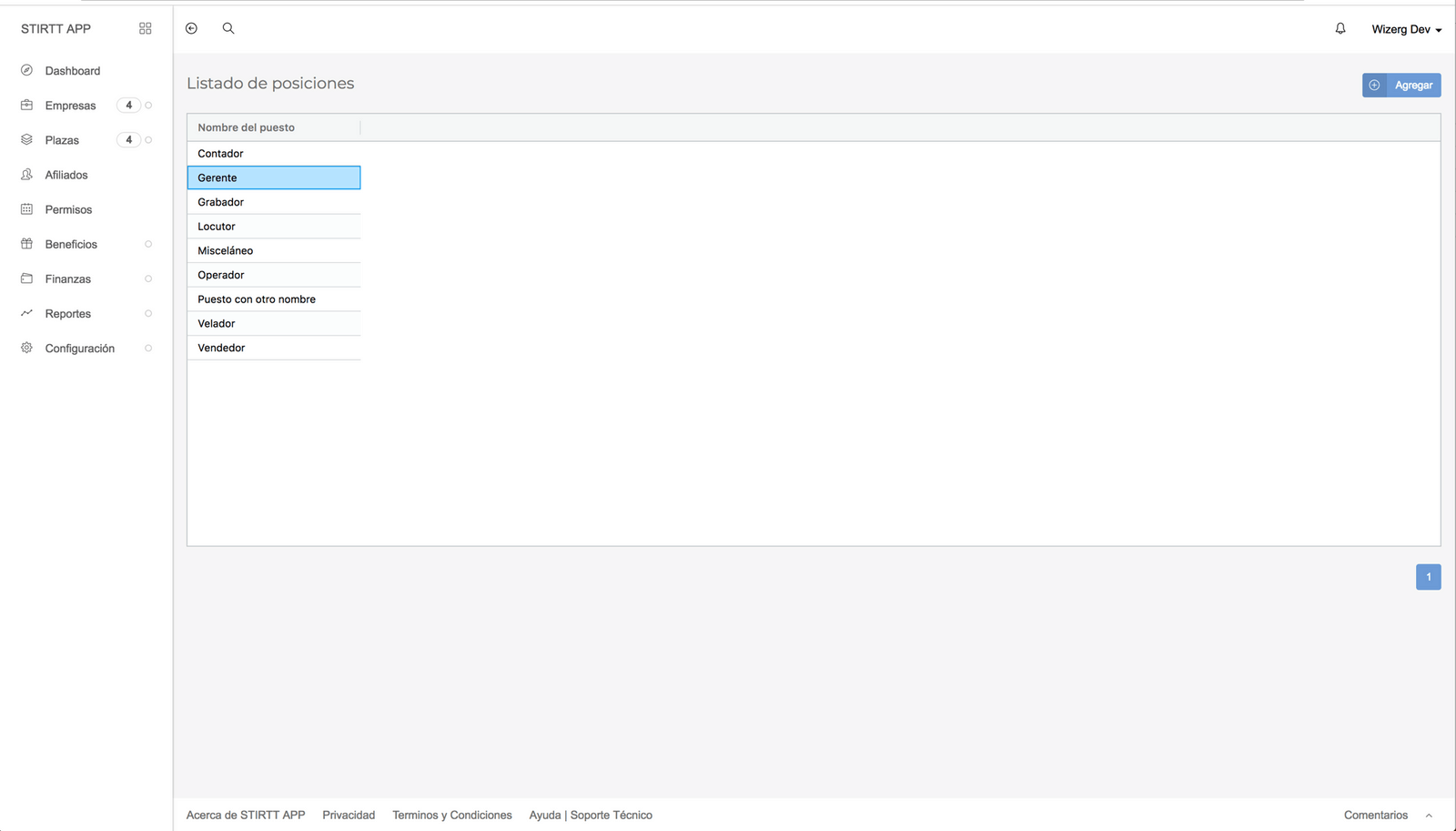Screen dimensions: 1456x831
Task: Click page 1 pagination button
Action: [1428, 577]
